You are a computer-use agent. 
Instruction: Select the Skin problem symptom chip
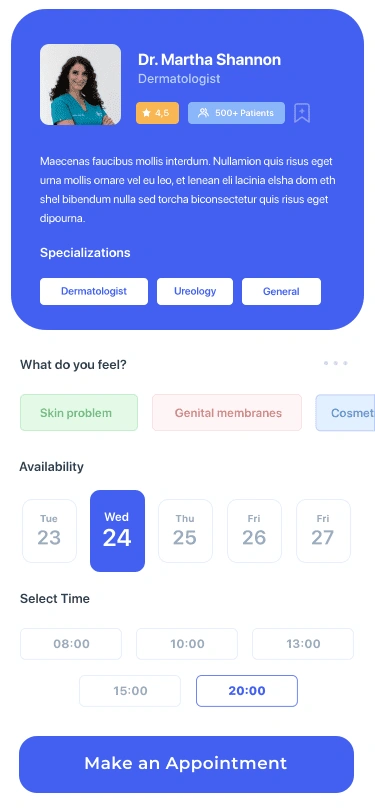click(79, 413)
